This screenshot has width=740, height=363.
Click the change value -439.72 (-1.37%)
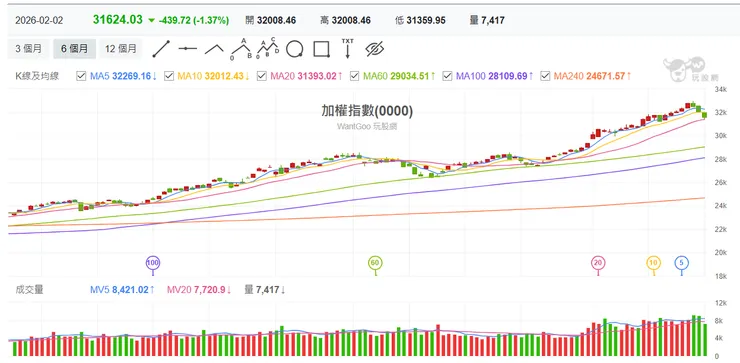coord(194,20)
